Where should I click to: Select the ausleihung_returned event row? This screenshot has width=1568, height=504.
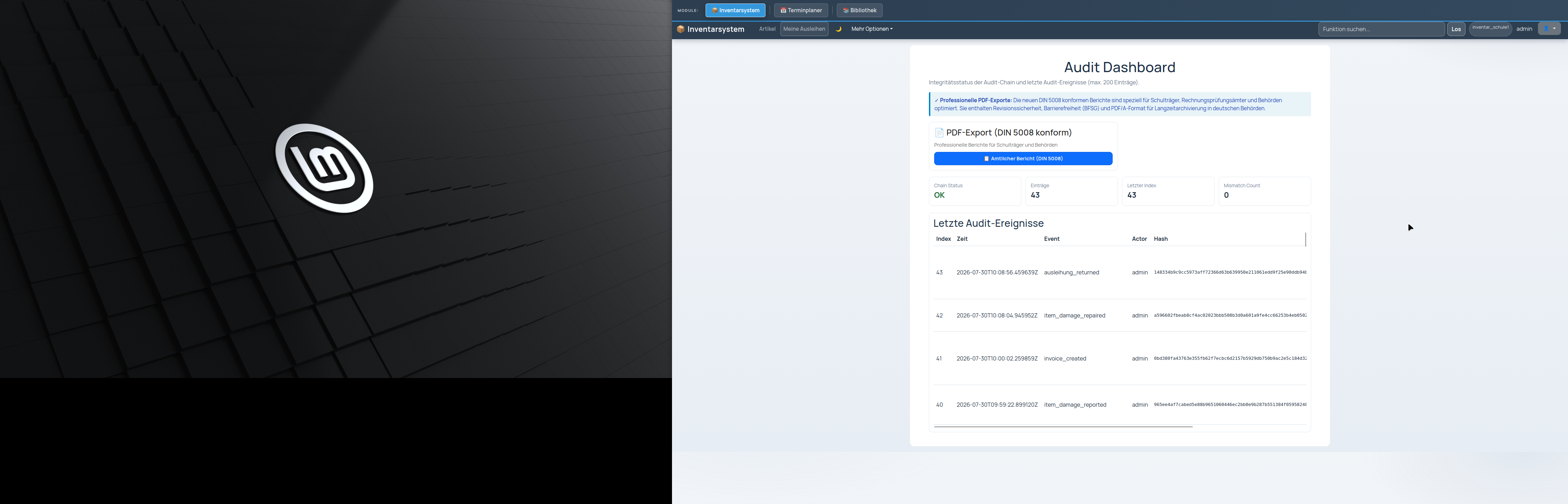tap(1120, 273)
